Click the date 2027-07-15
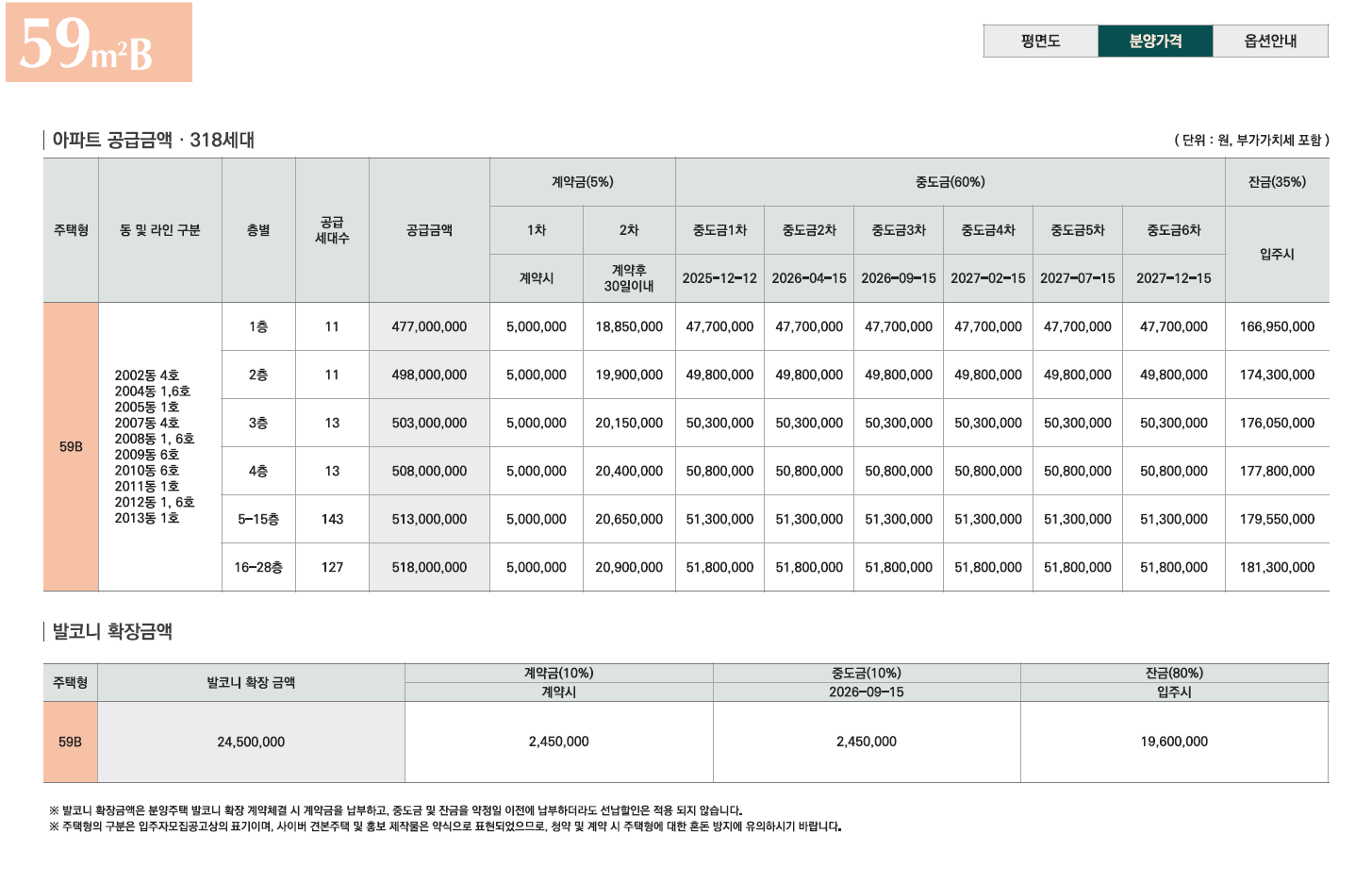 point(1078,278)
